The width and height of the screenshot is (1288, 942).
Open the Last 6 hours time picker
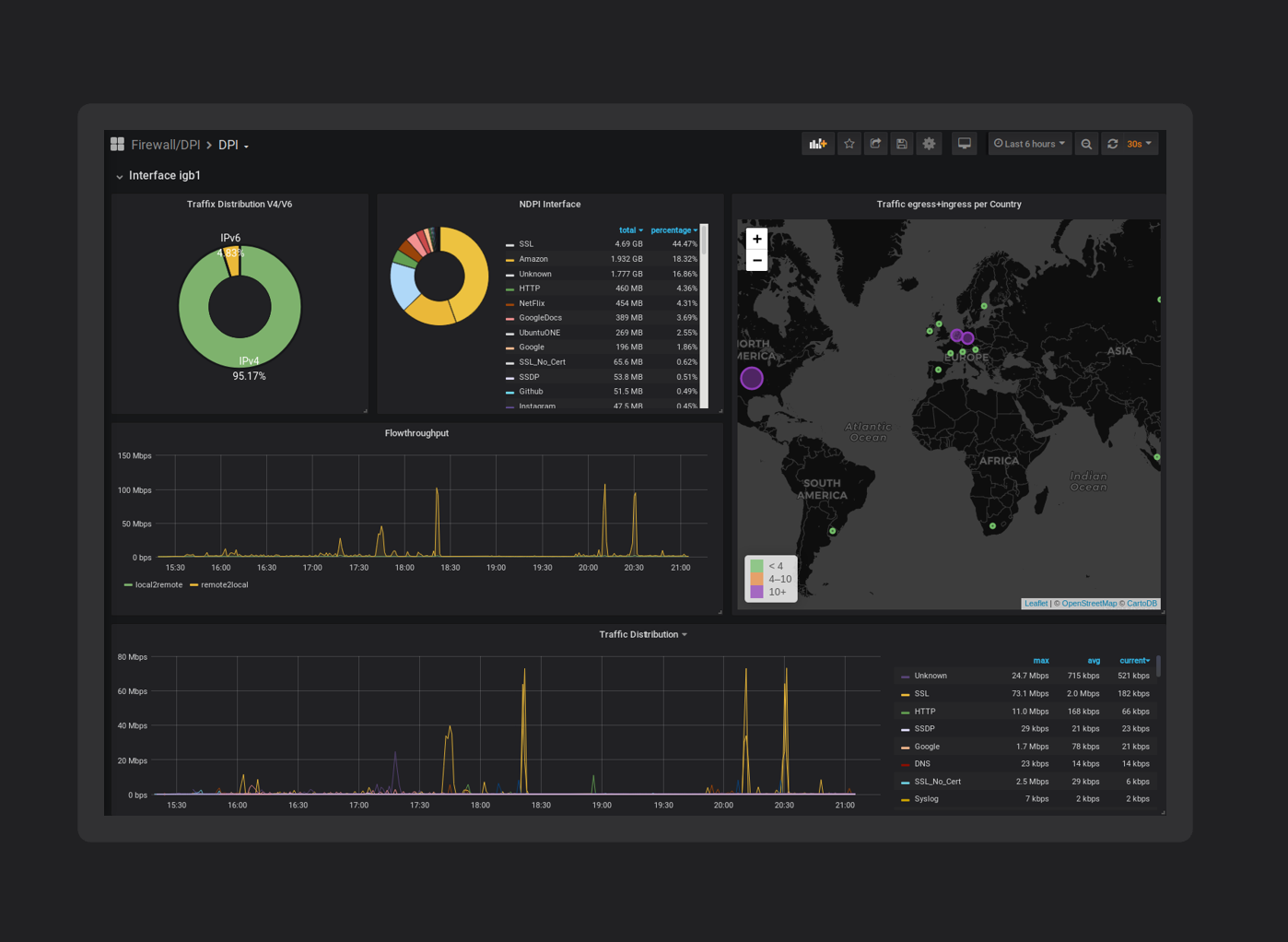(x=1029, y=144)
